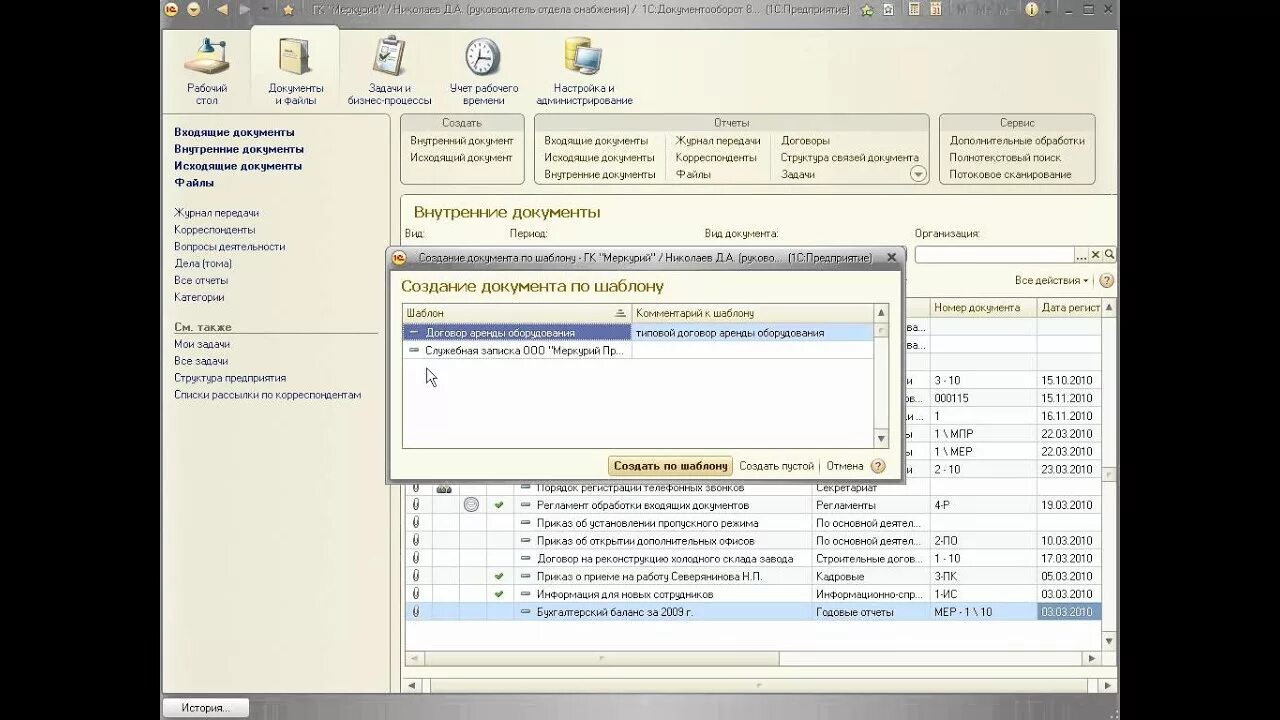This screenshot has height=720, width=1280.
Task: Open Мои задачи link
Action: [202, 344]
